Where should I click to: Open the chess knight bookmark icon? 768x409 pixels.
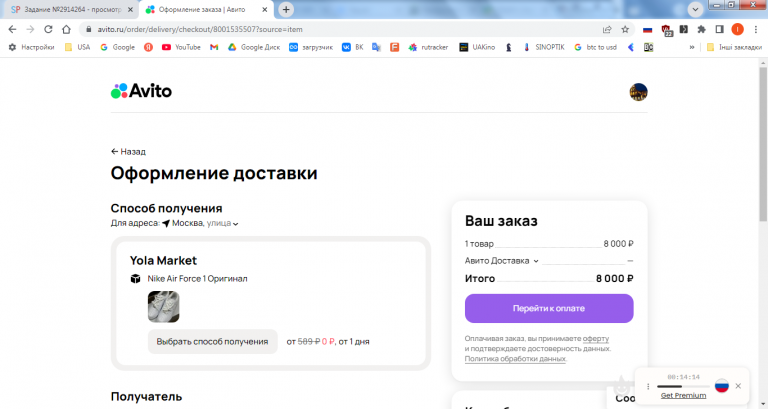click(509, 47)
